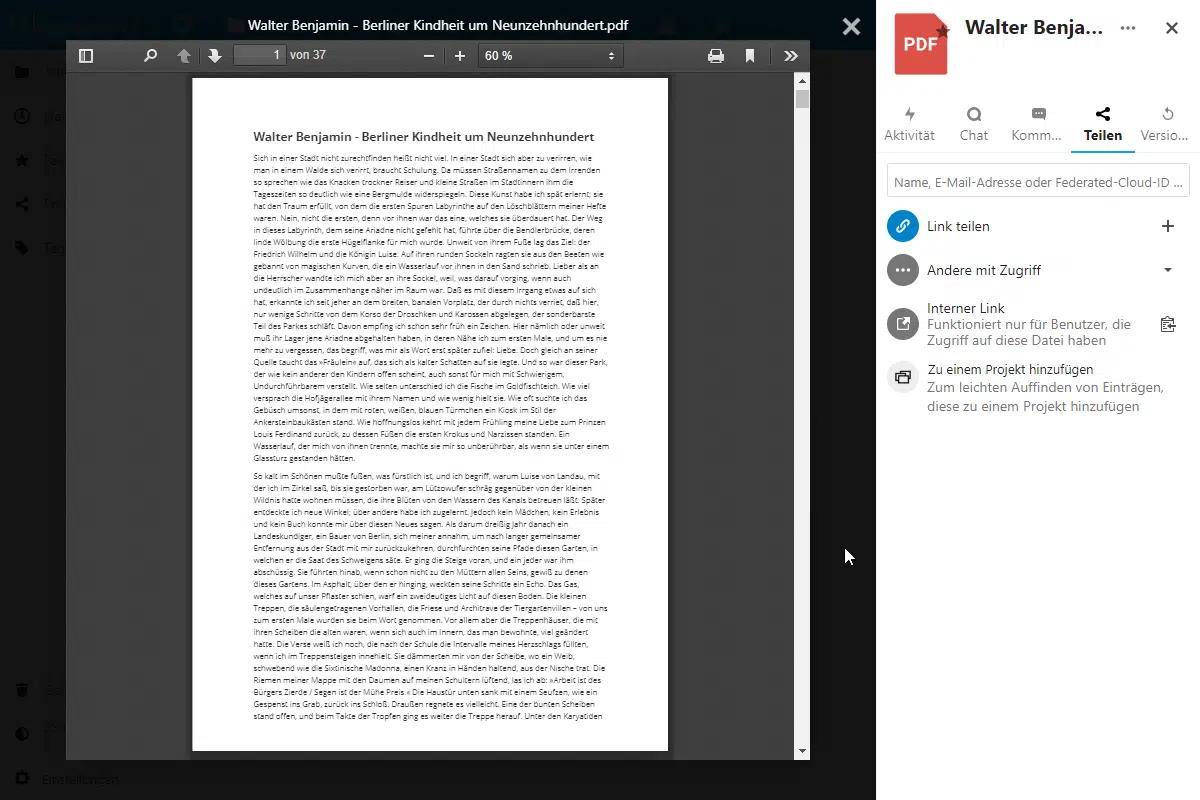Click the blue Link teilen icon
The height and width of the screenshot is (800, 1200).
[903, 226]
